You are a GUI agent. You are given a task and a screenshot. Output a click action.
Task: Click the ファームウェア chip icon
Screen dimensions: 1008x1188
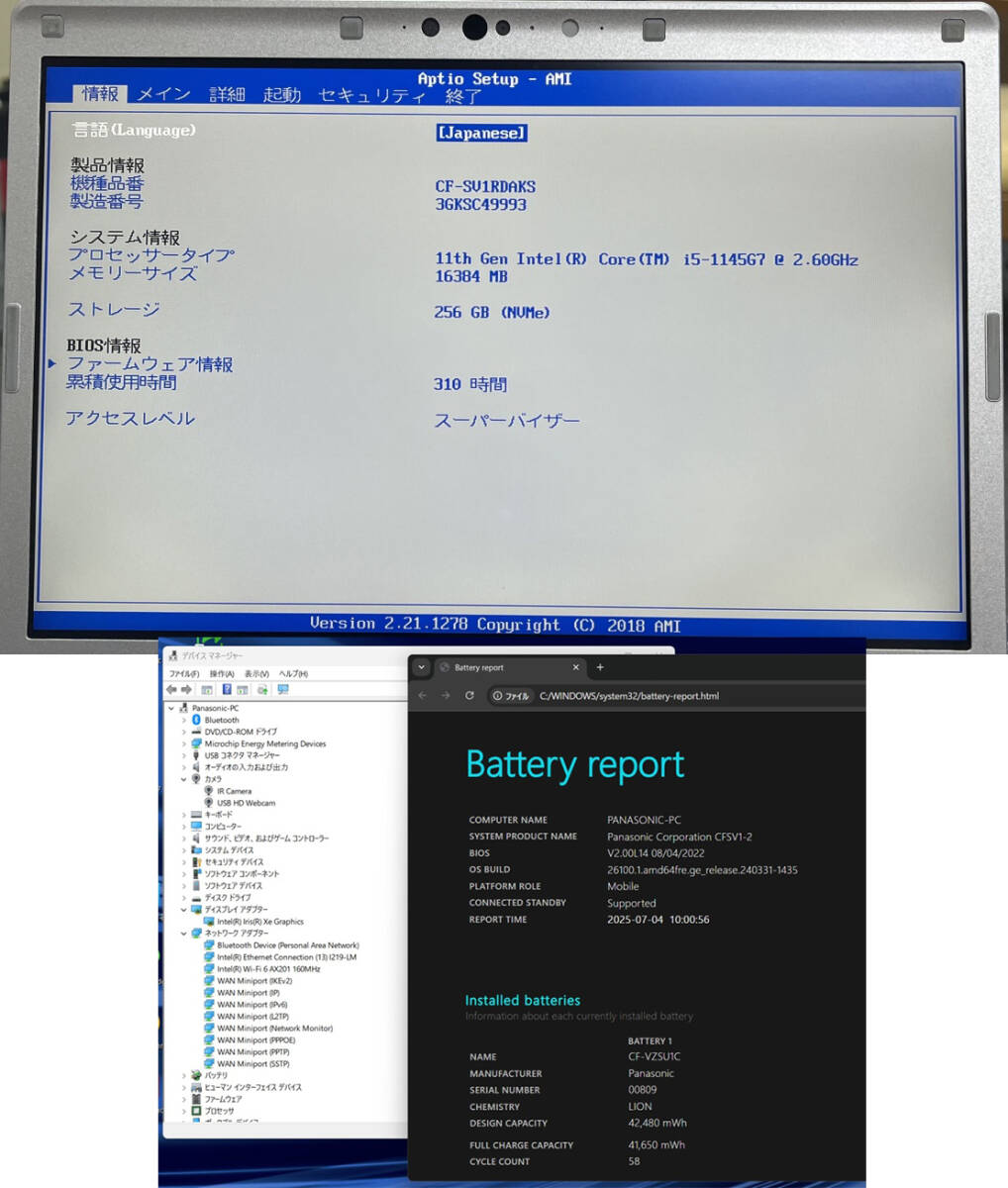(196, 1099)
